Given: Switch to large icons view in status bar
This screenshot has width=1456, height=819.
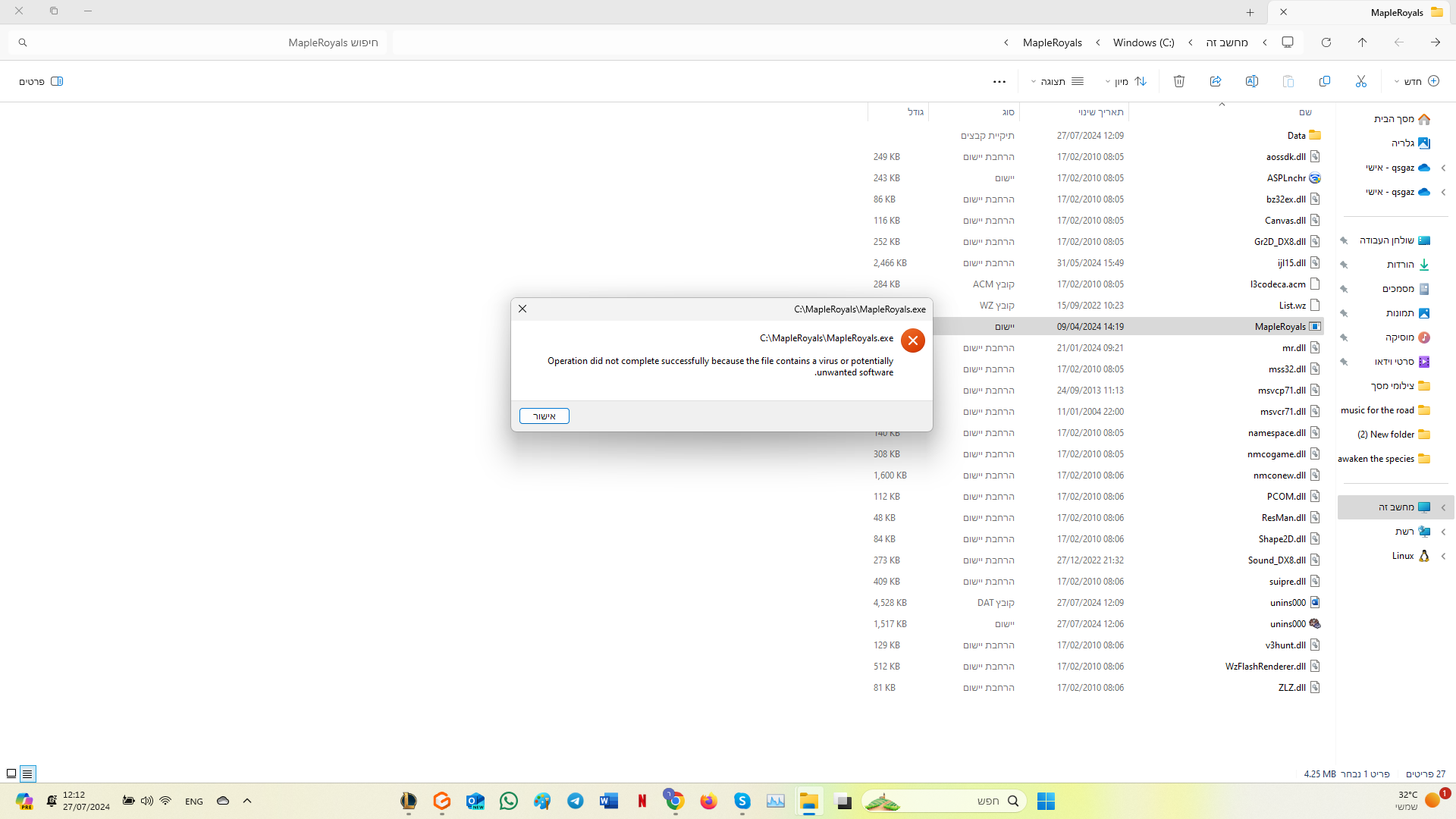Looking at the screenshot, I should tap(11, 773).
